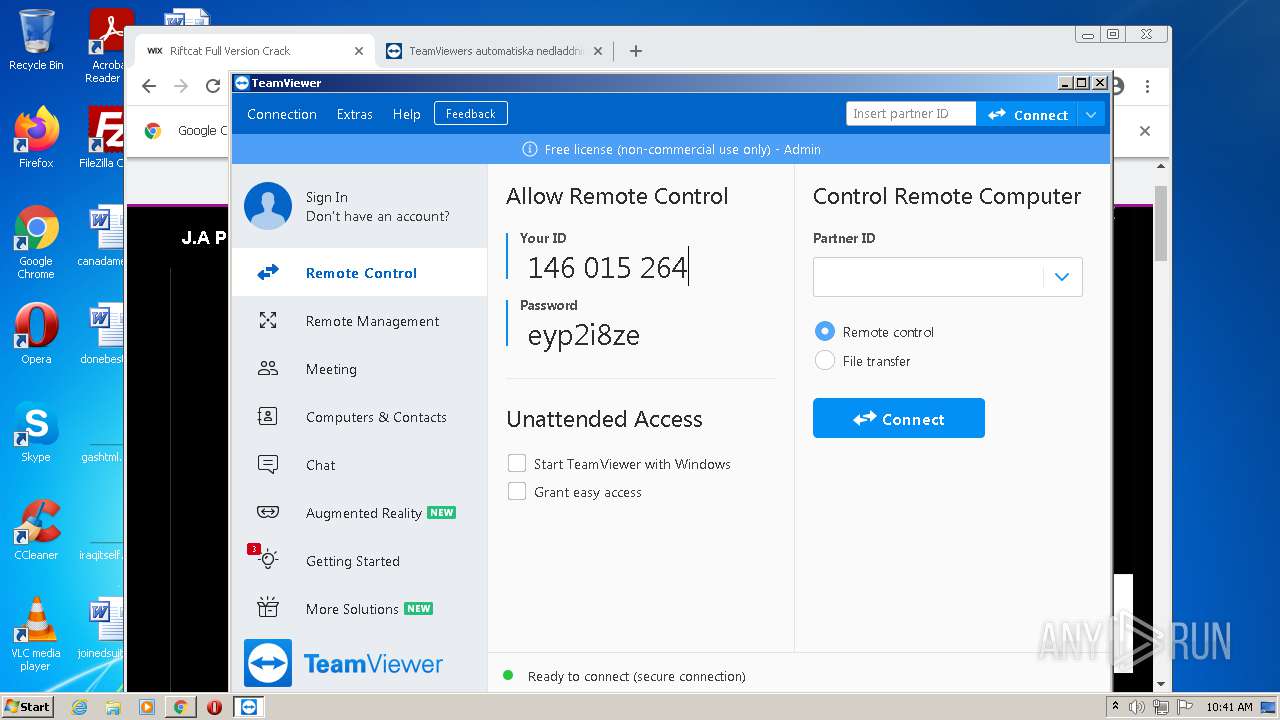1280x720 pixels.
Task: Reload the page in Chrome
Action: [x=213, y=86]
